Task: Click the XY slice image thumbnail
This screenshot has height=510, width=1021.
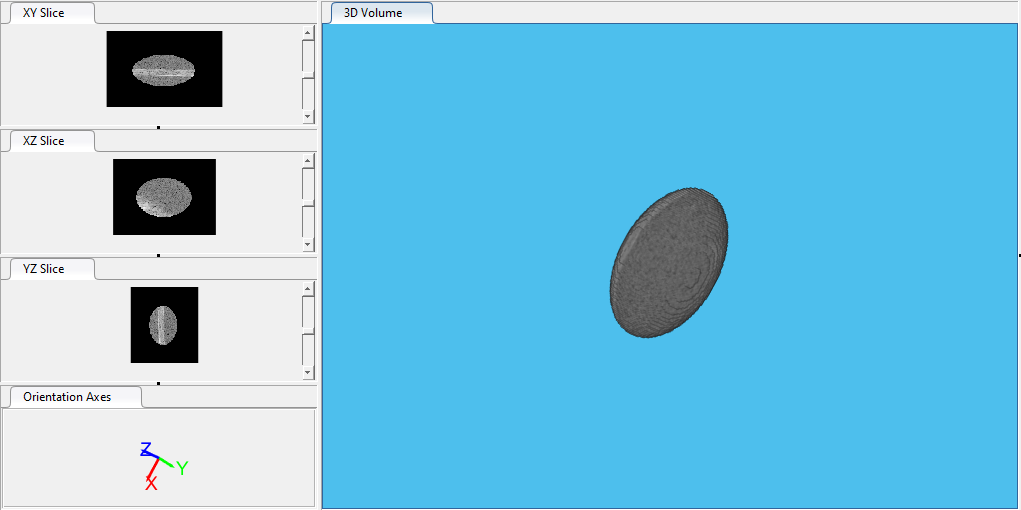Action: click(x=164, y=69)
